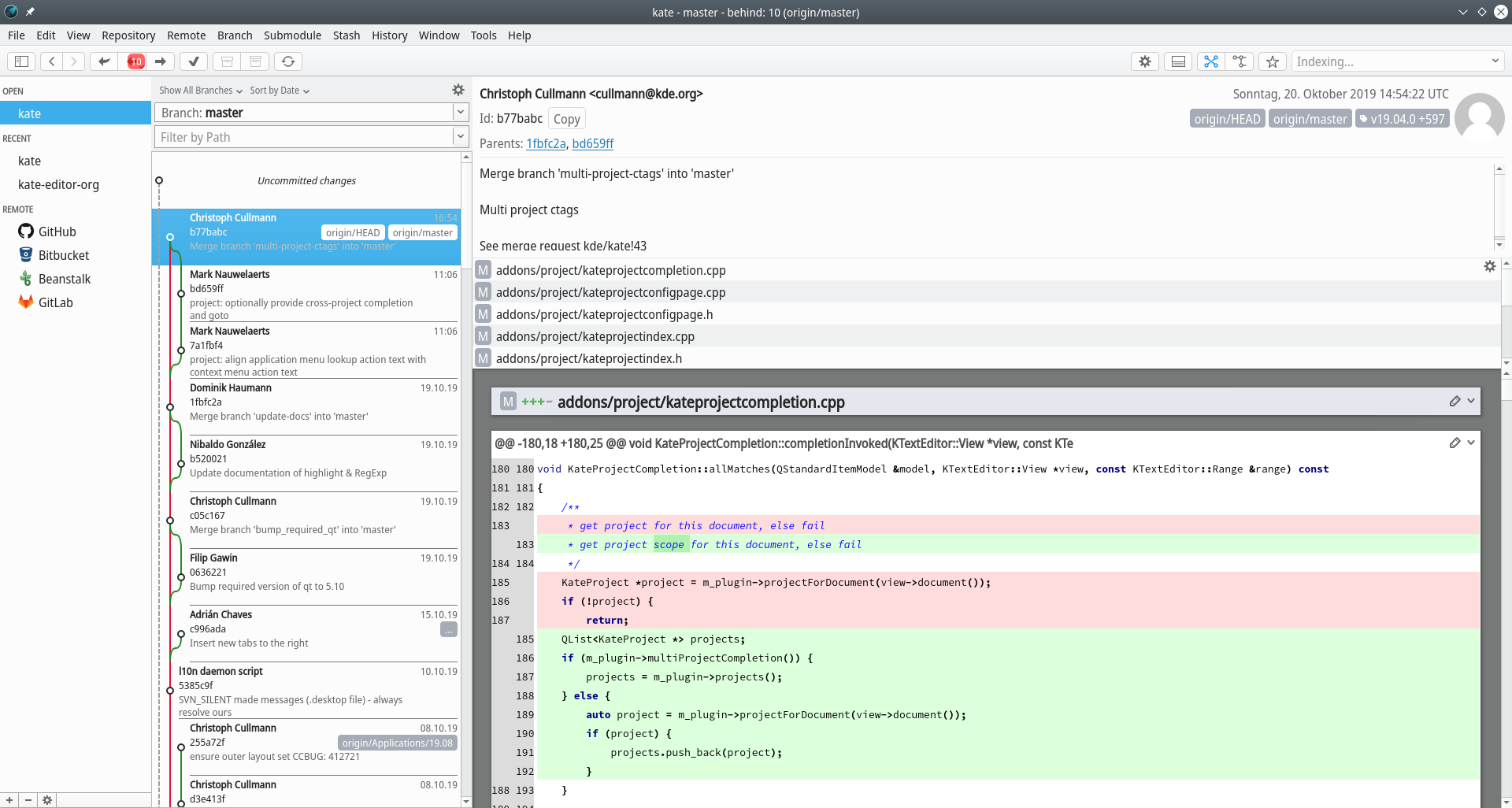
Task: Open the commit list gear options
Action: pyautogui.click(x=458, y=90)
